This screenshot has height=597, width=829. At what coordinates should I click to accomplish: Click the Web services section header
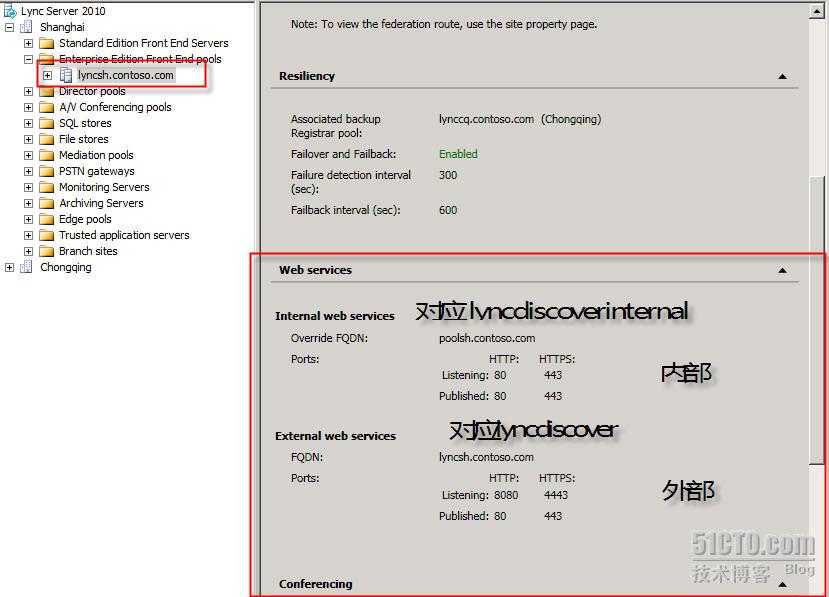pos(315,270)
